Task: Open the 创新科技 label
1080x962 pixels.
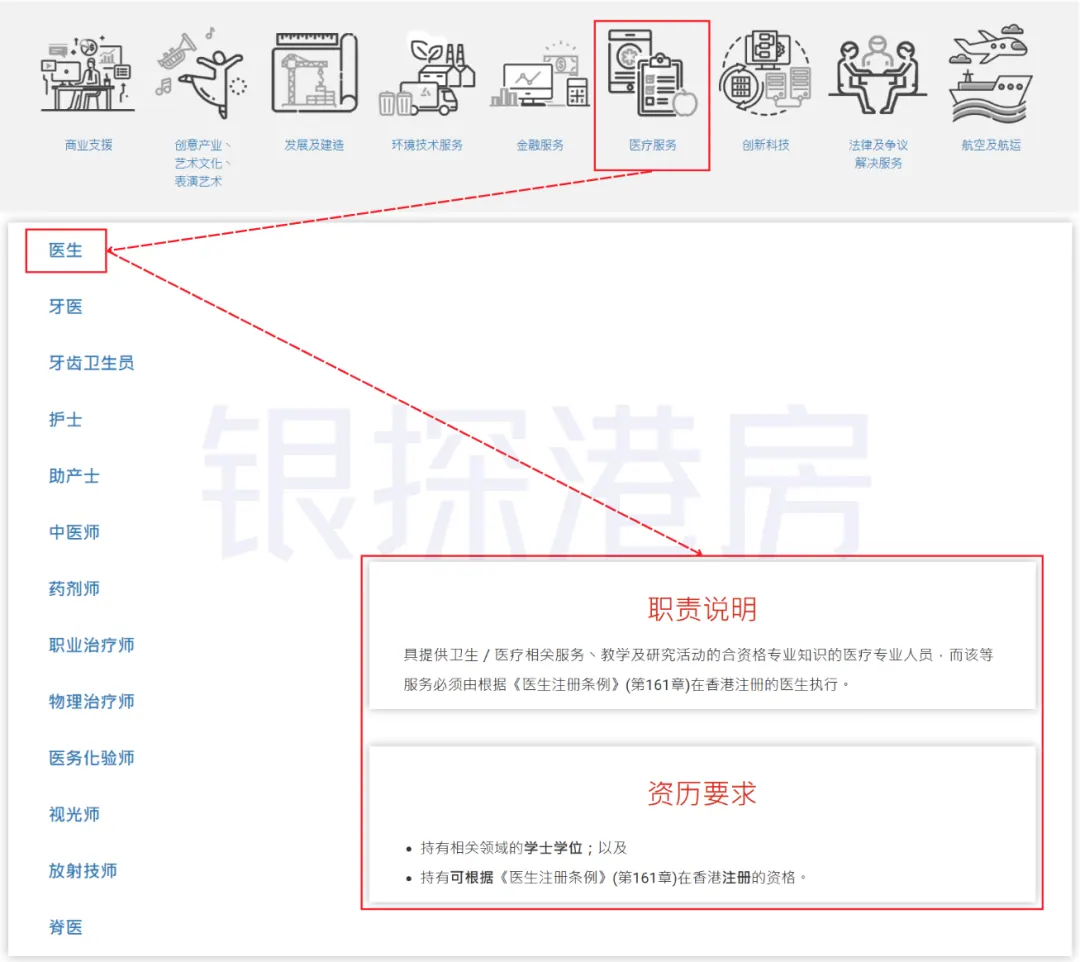Action: click(x=765, y=145)
